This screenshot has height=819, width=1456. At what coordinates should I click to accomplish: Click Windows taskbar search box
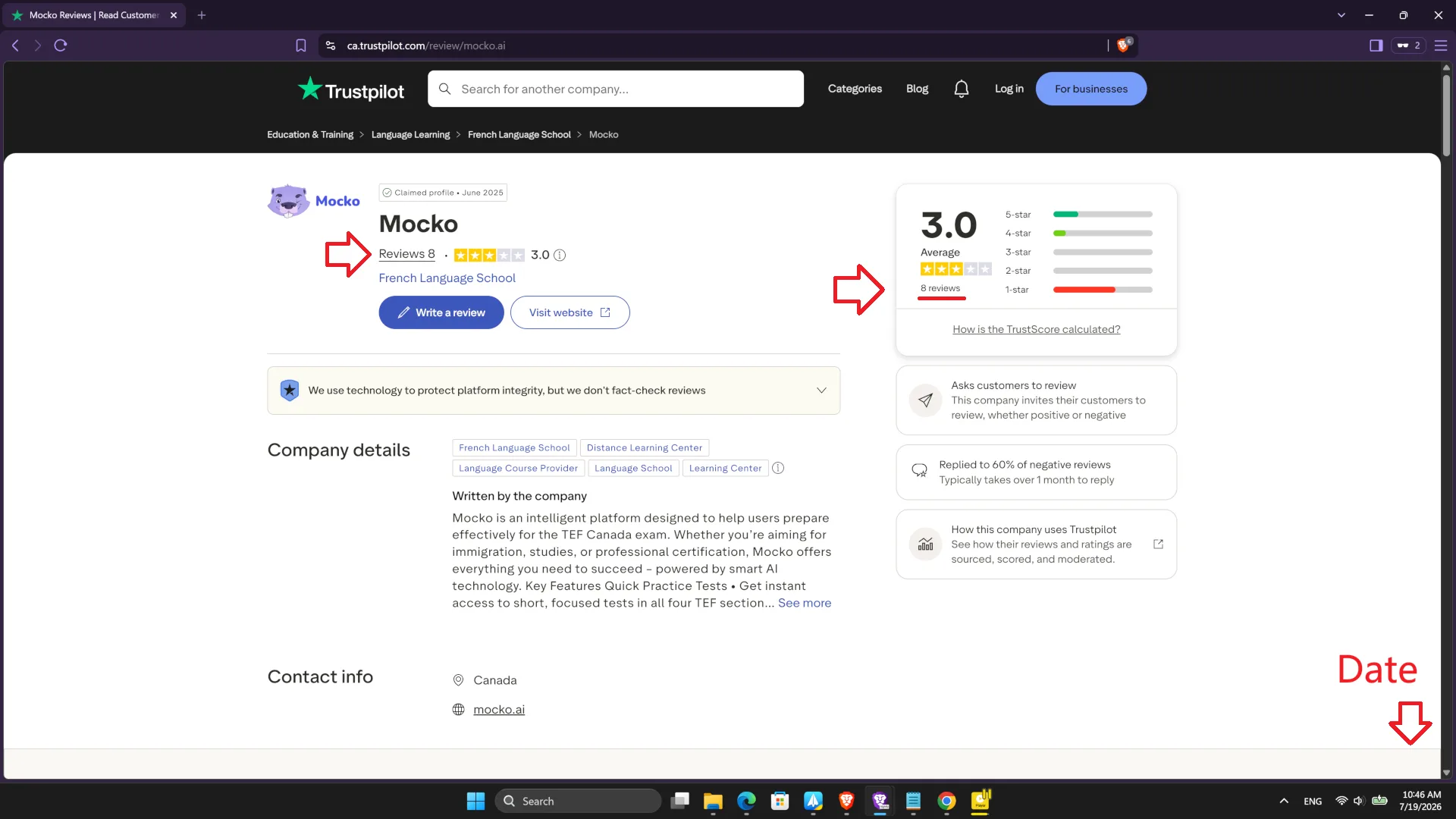point(578,801)
